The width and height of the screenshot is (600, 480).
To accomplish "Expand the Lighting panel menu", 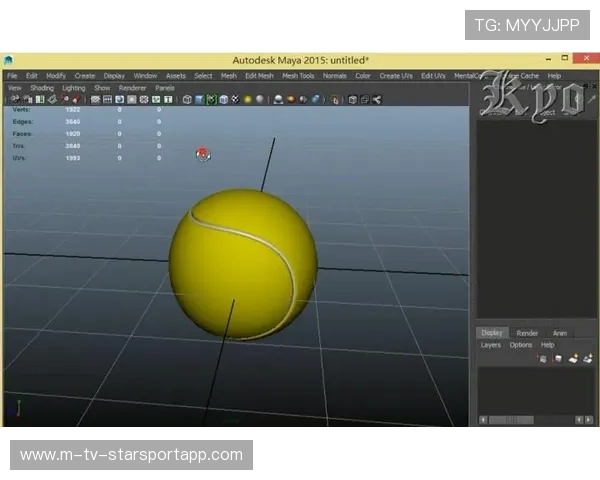I will click(74, 88).
